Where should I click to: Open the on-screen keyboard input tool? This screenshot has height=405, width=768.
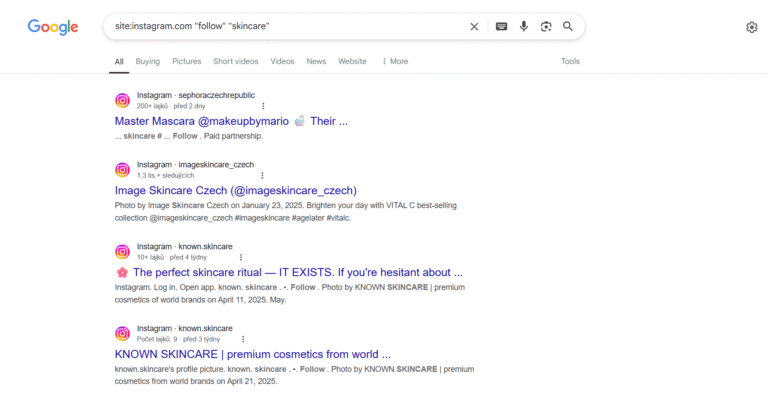click(501, 26)
